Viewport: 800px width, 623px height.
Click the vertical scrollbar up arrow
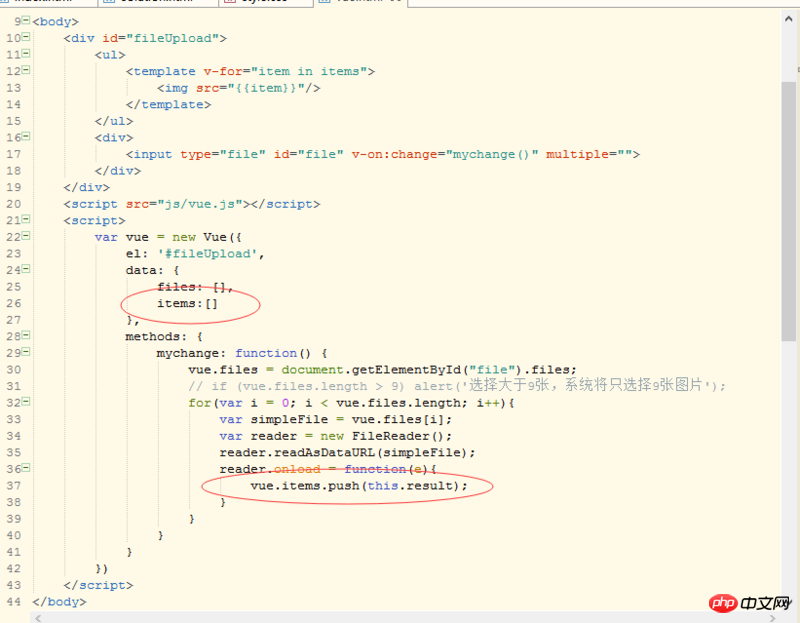[x=789, y=19]
